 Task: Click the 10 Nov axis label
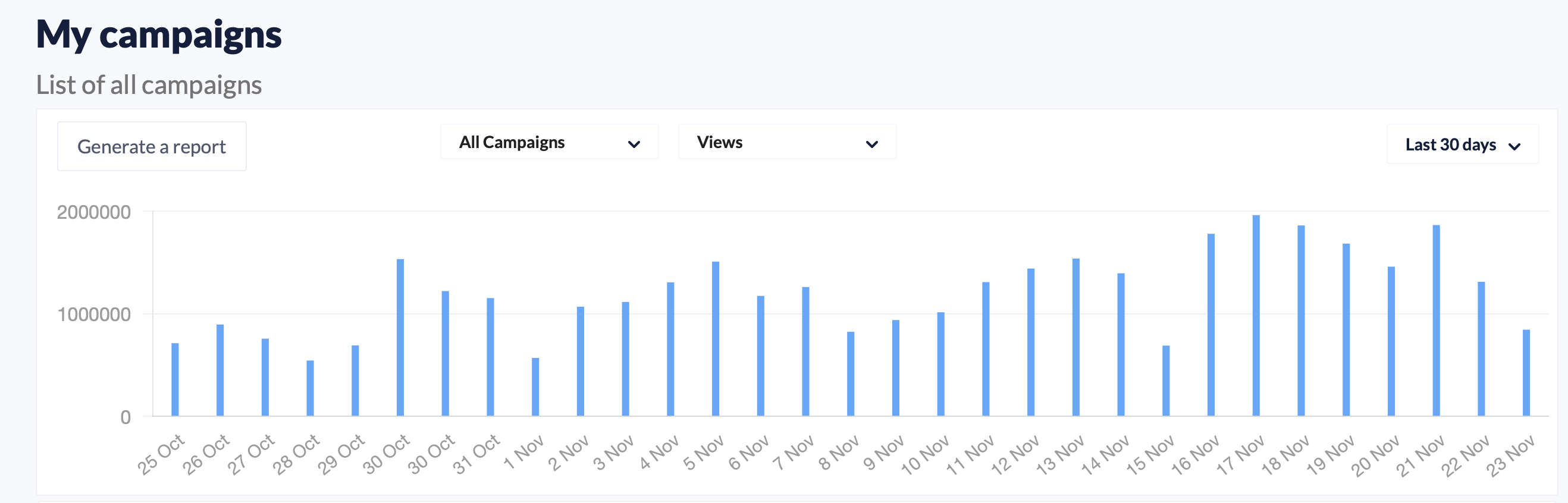point(925,455)
